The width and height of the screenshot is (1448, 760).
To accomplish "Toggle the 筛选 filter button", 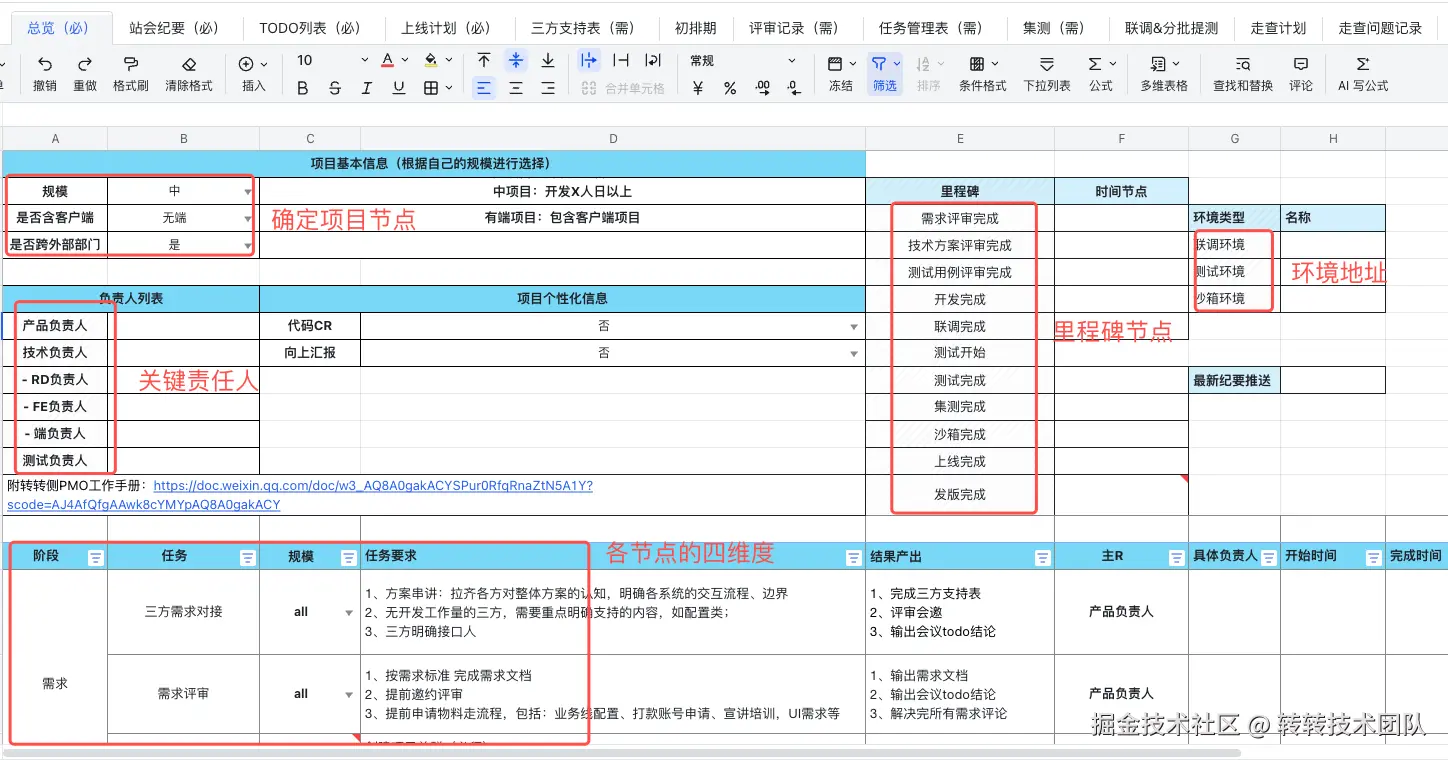I will point(885,72).
